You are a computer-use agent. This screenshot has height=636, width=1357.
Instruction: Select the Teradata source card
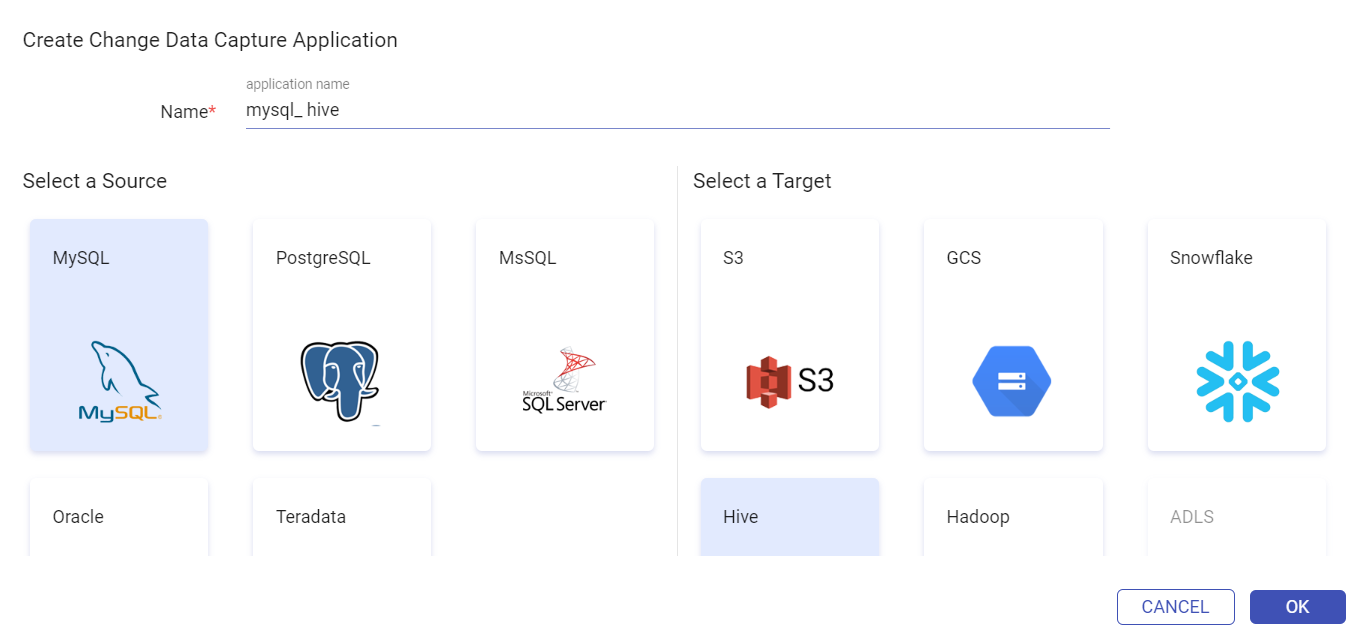click(342, 517)
